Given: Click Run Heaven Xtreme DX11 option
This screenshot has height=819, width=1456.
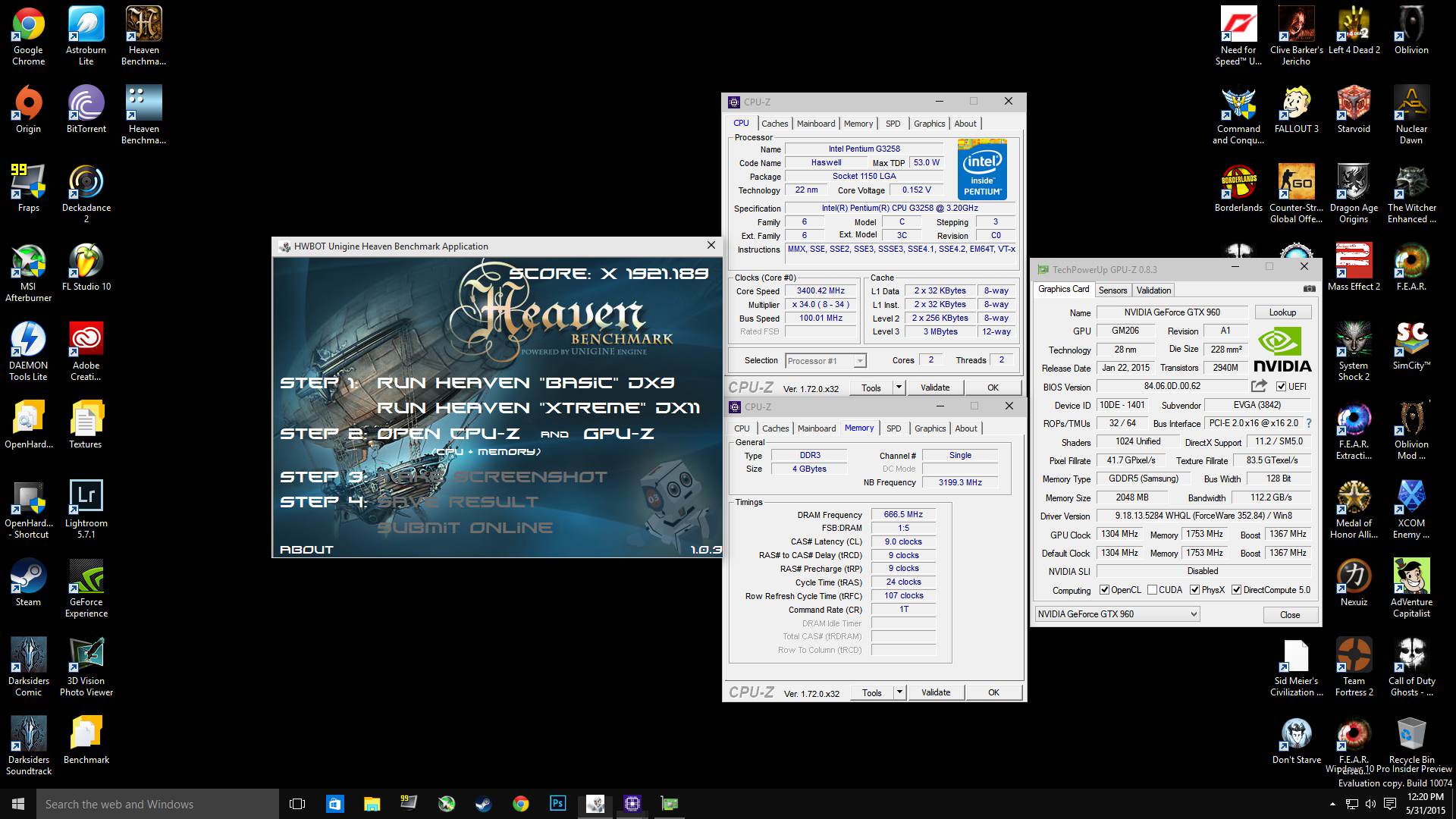Looking at the screenshot, I should (538, 408).
